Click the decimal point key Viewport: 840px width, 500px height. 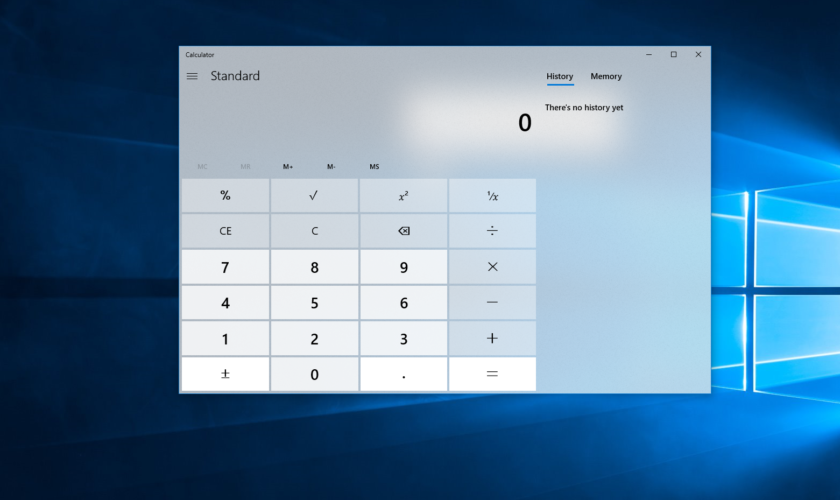403,374
